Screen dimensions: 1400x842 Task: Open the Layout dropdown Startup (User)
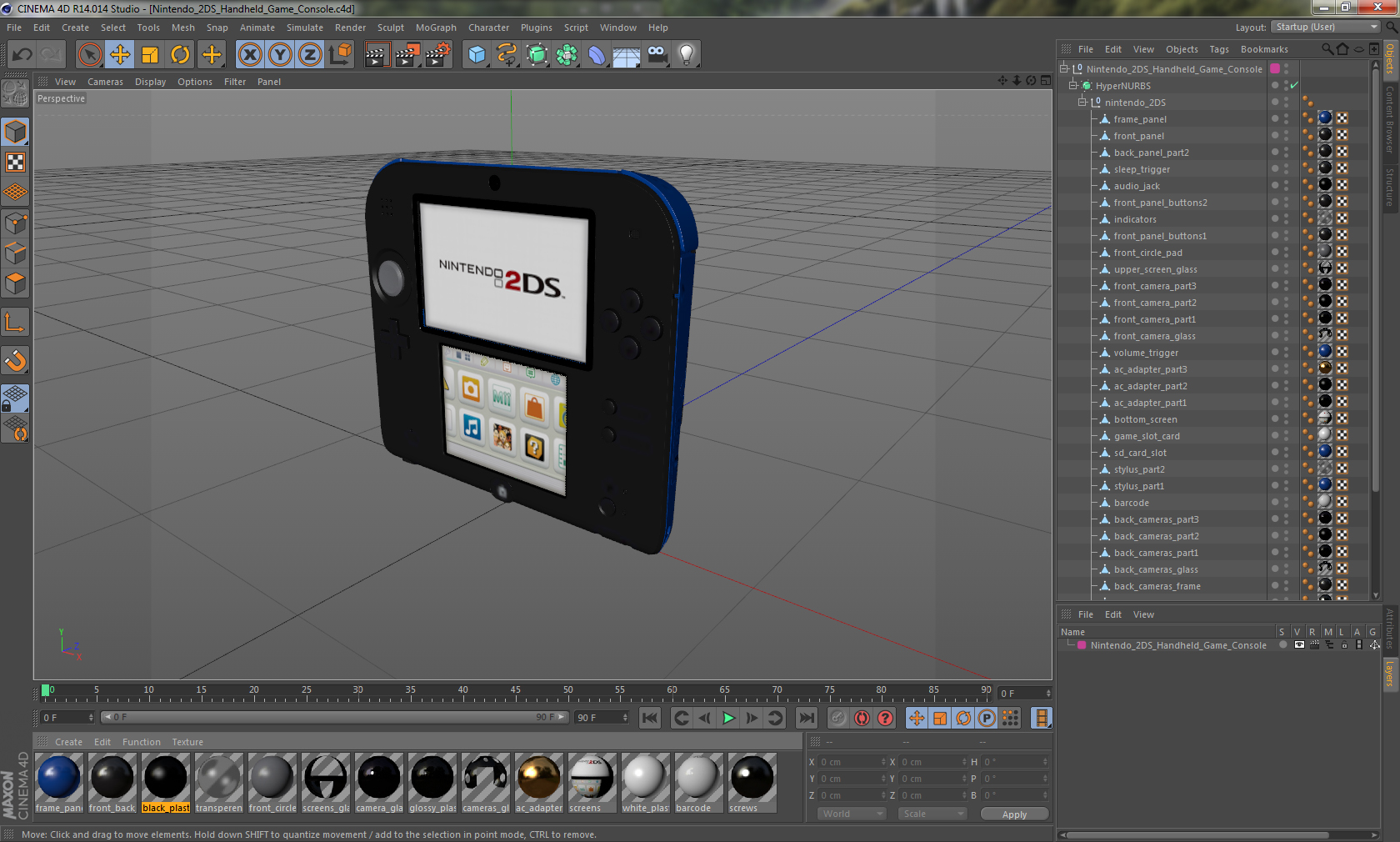(1327, 28)
